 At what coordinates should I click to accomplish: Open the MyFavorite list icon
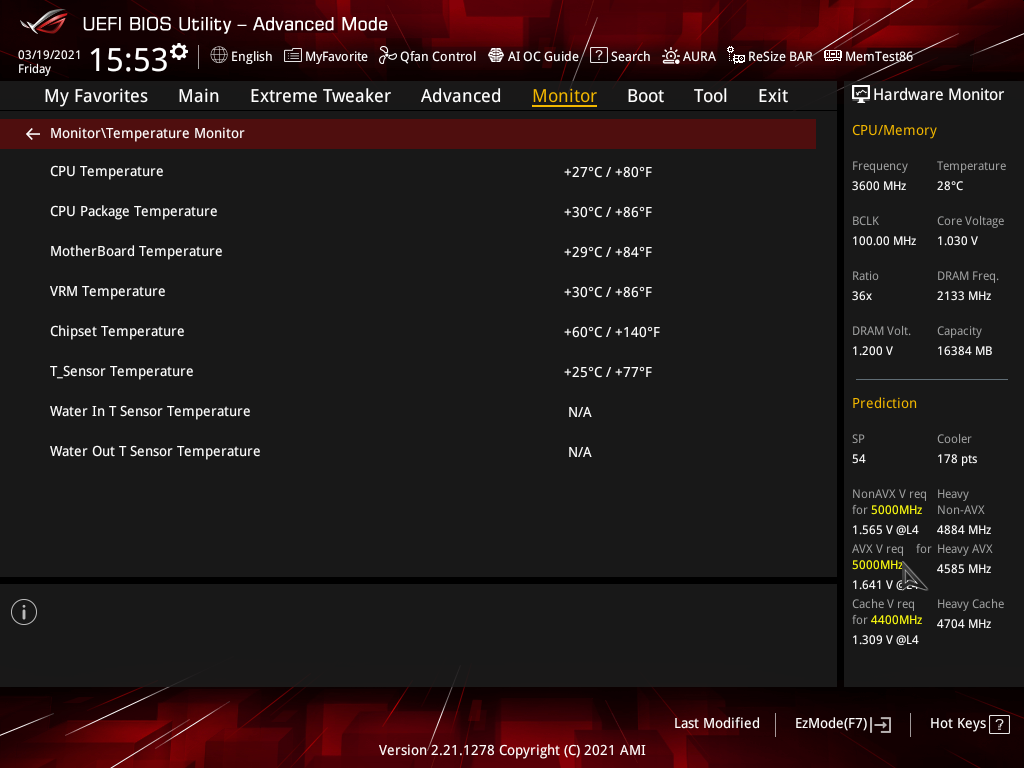[x=293, y=56]
